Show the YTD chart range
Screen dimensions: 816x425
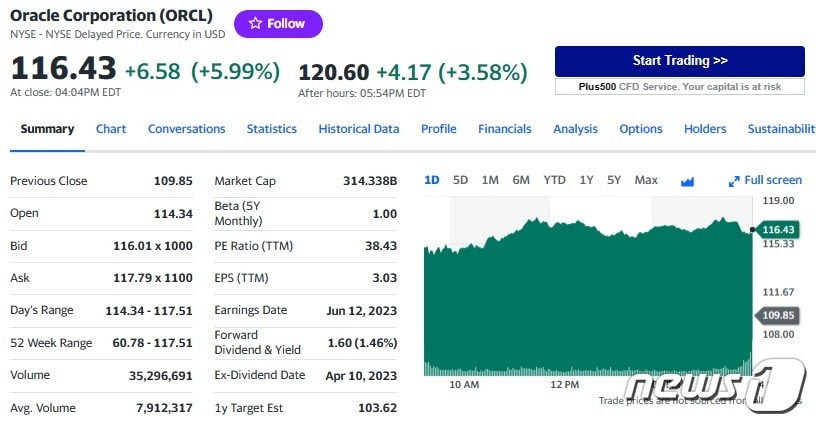554,180
